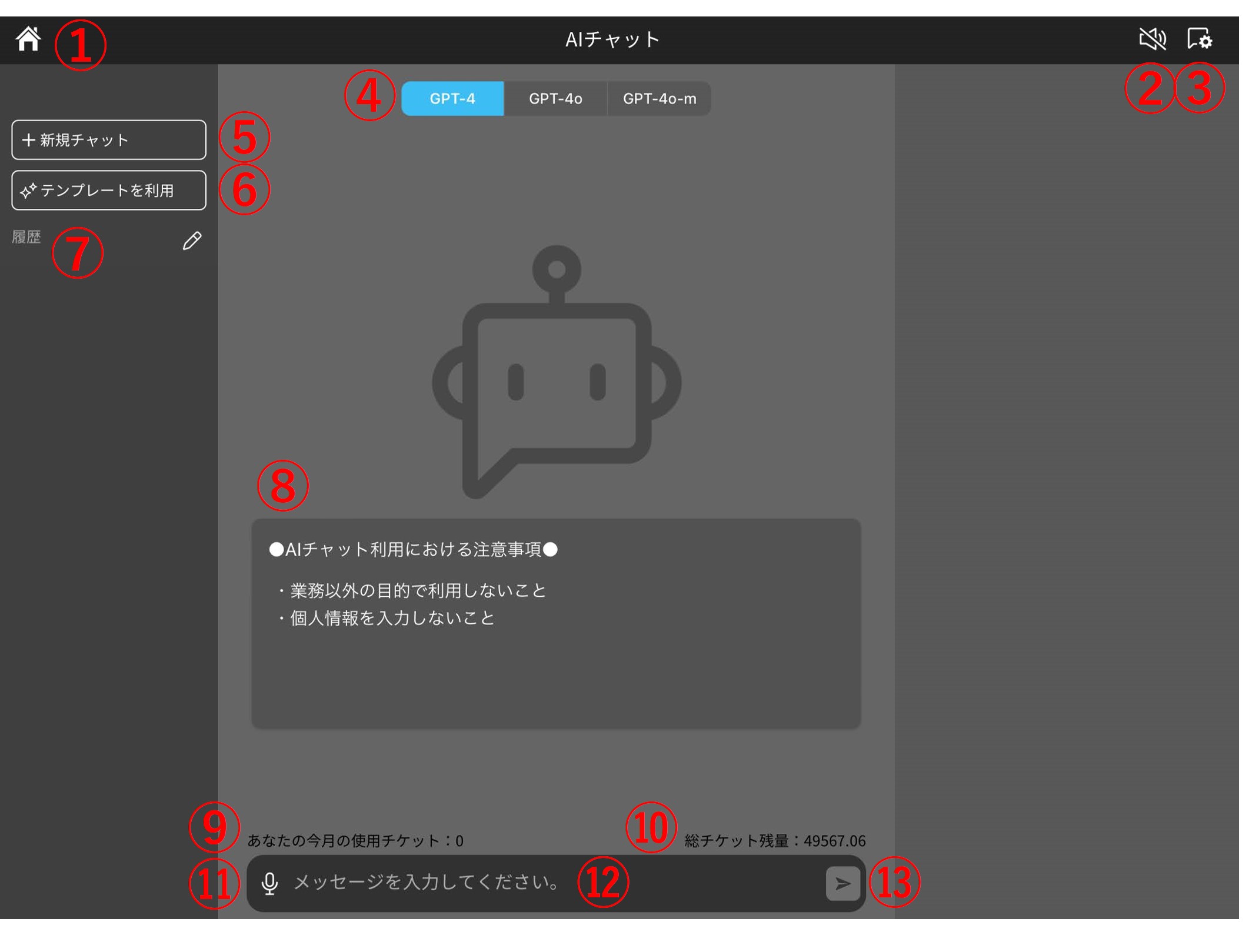Activate the microphone voice input icon
The image size is (1259, 952).
pyautogui.click(x=269, y=883)
